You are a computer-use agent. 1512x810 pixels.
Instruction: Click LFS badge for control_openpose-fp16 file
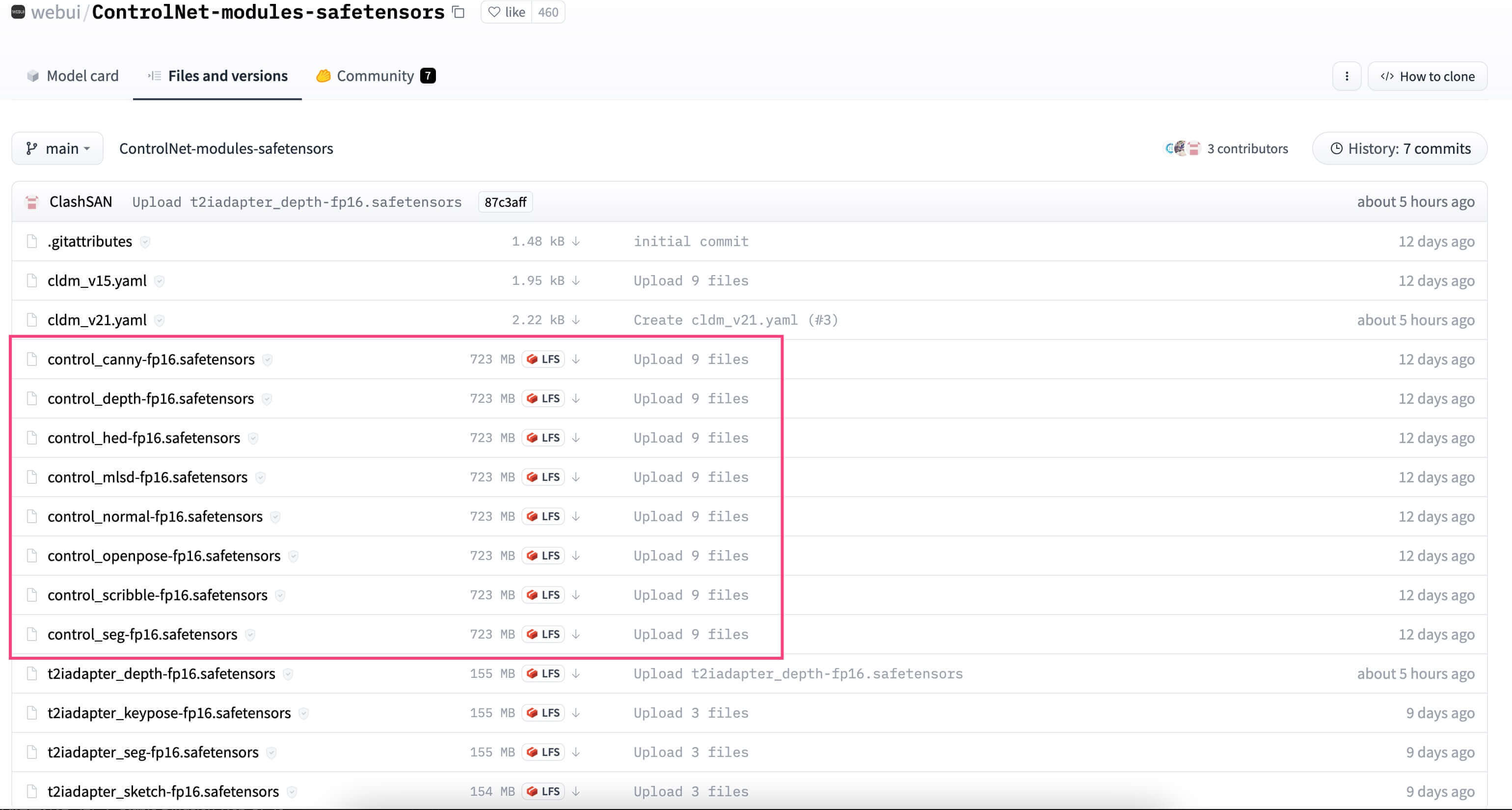coord(543,556)
